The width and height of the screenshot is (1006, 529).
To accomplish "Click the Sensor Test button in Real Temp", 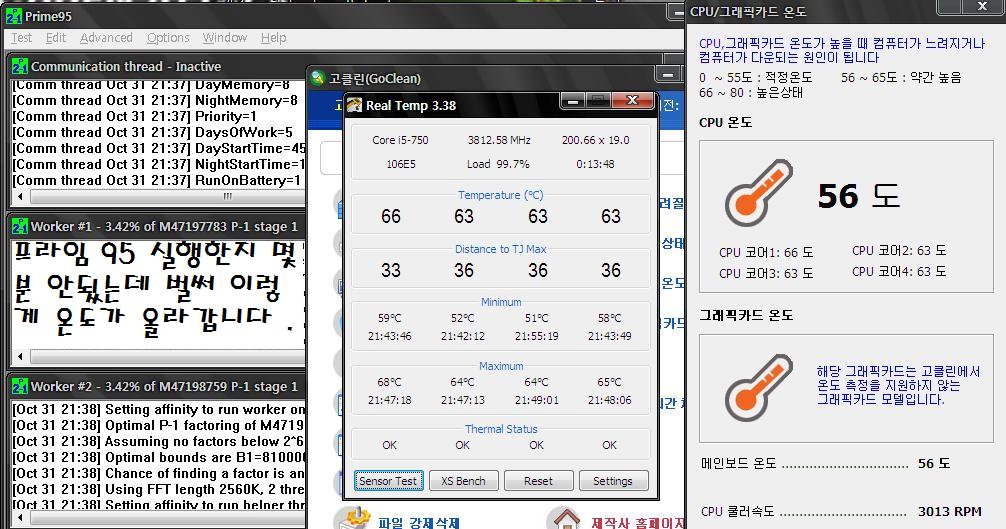I will pyautogui.click(x=388, y=481).
